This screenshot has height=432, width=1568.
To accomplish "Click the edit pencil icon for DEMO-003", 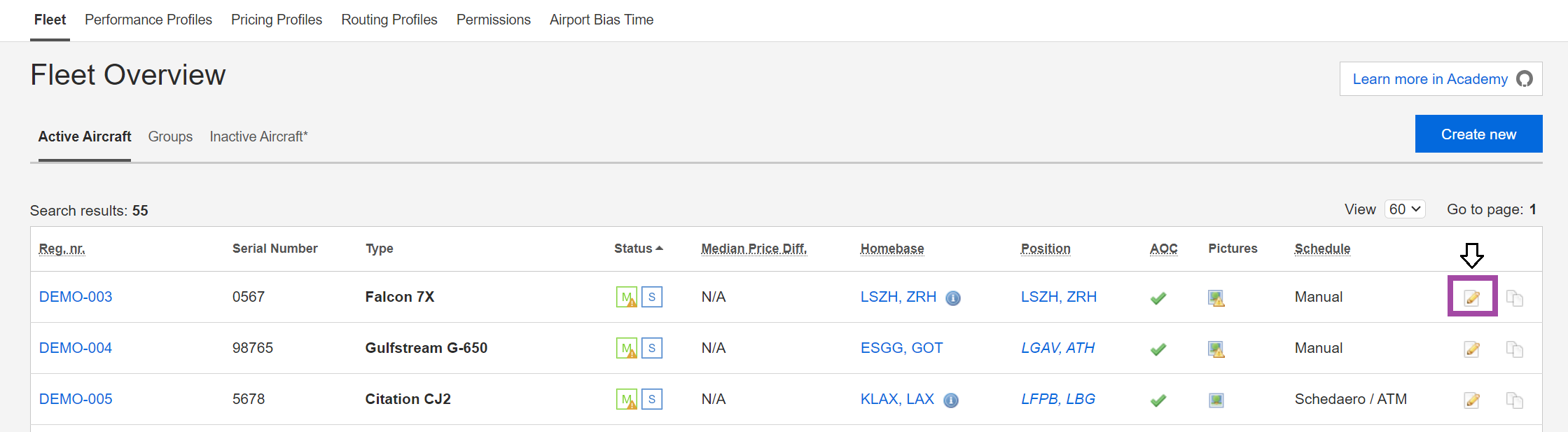I will 1472,298.
